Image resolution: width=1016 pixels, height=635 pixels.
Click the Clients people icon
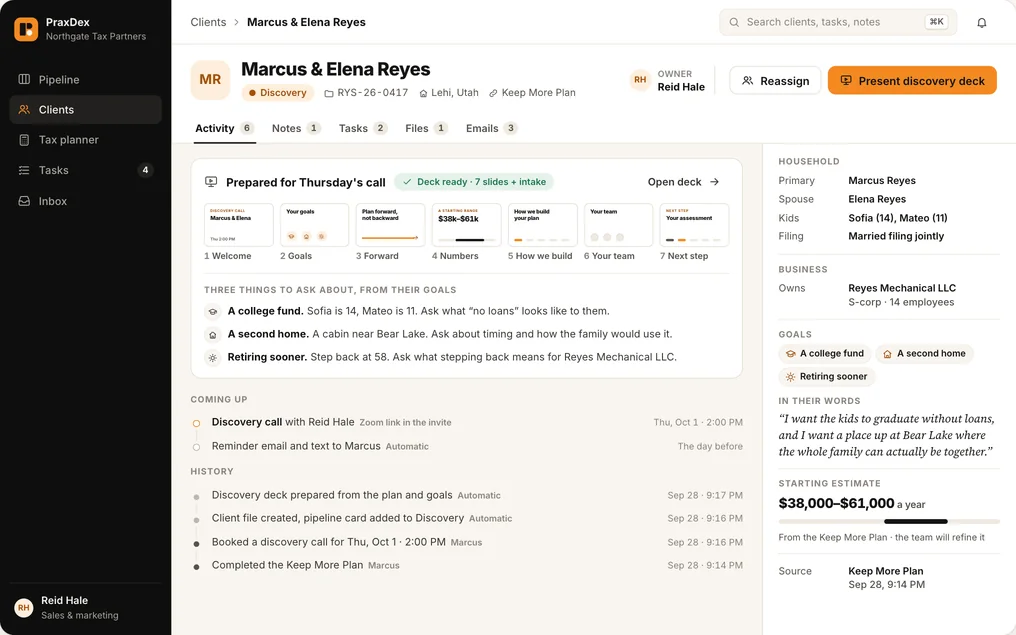click(x=24, y=110)
